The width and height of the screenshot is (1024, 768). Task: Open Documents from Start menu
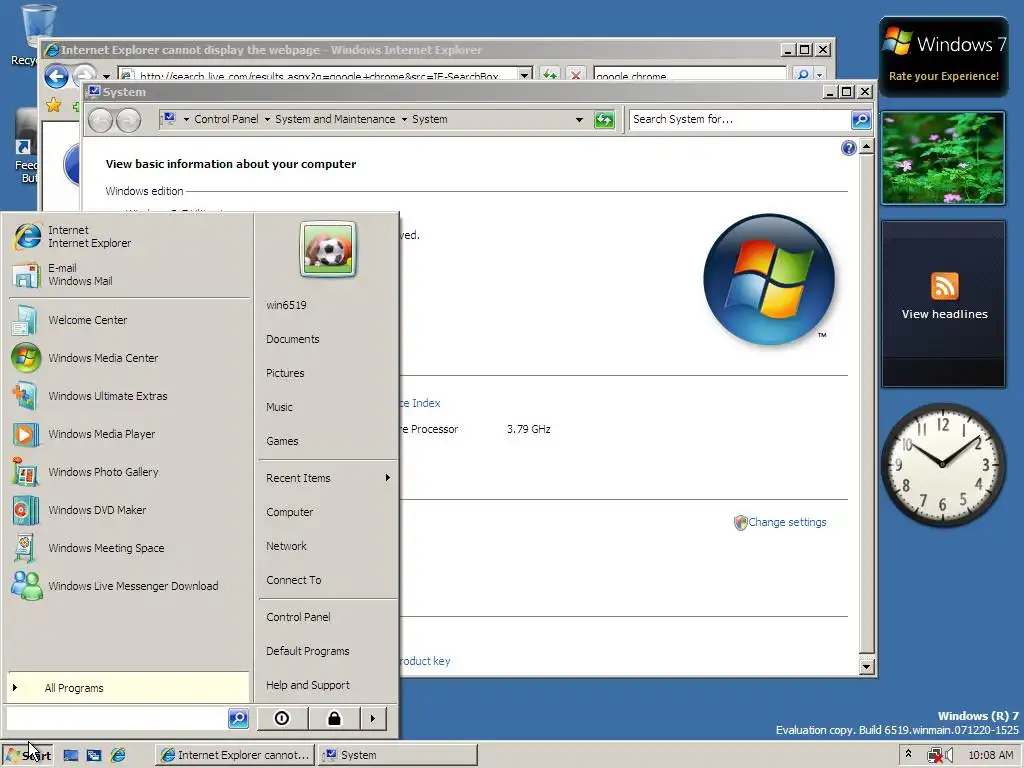(x=328, y=339)
